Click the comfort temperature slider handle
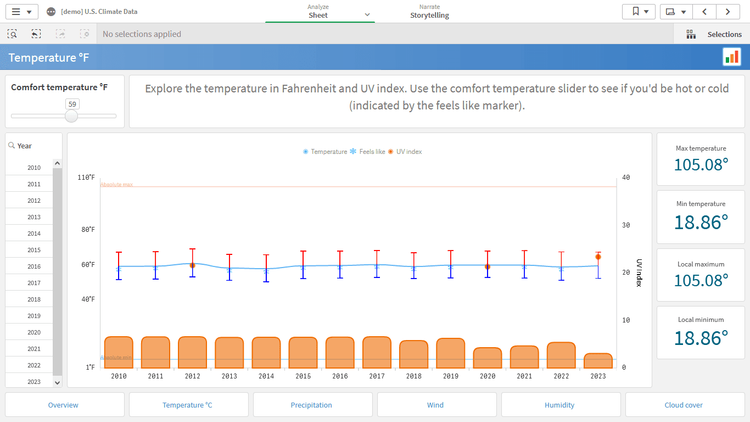The height and width of the screenshot is (422, 750). tap(72, 116)
